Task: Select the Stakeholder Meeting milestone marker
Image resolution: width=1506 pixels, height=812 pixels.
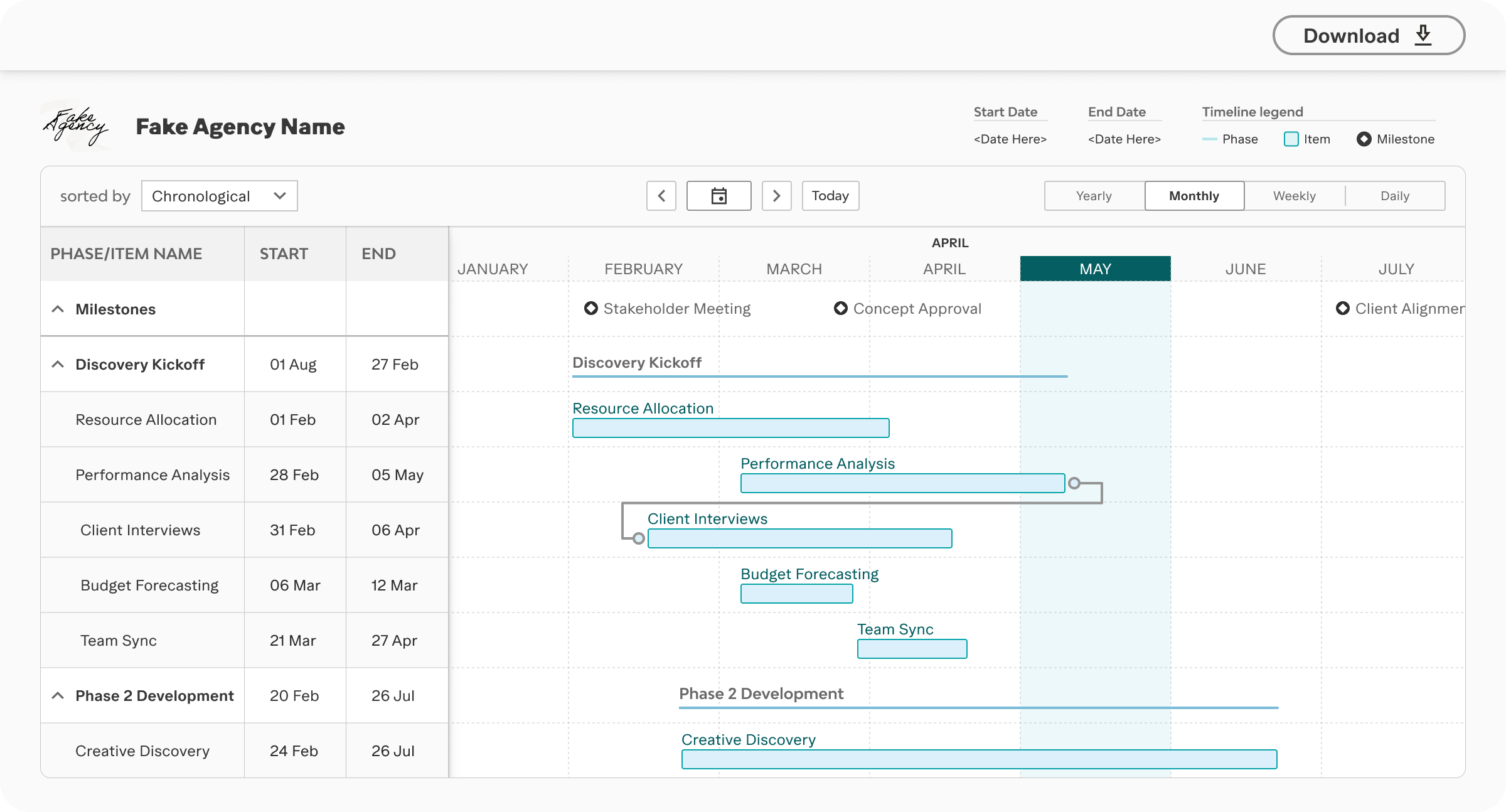Action: pyautogui.click(x=590, y=308)
